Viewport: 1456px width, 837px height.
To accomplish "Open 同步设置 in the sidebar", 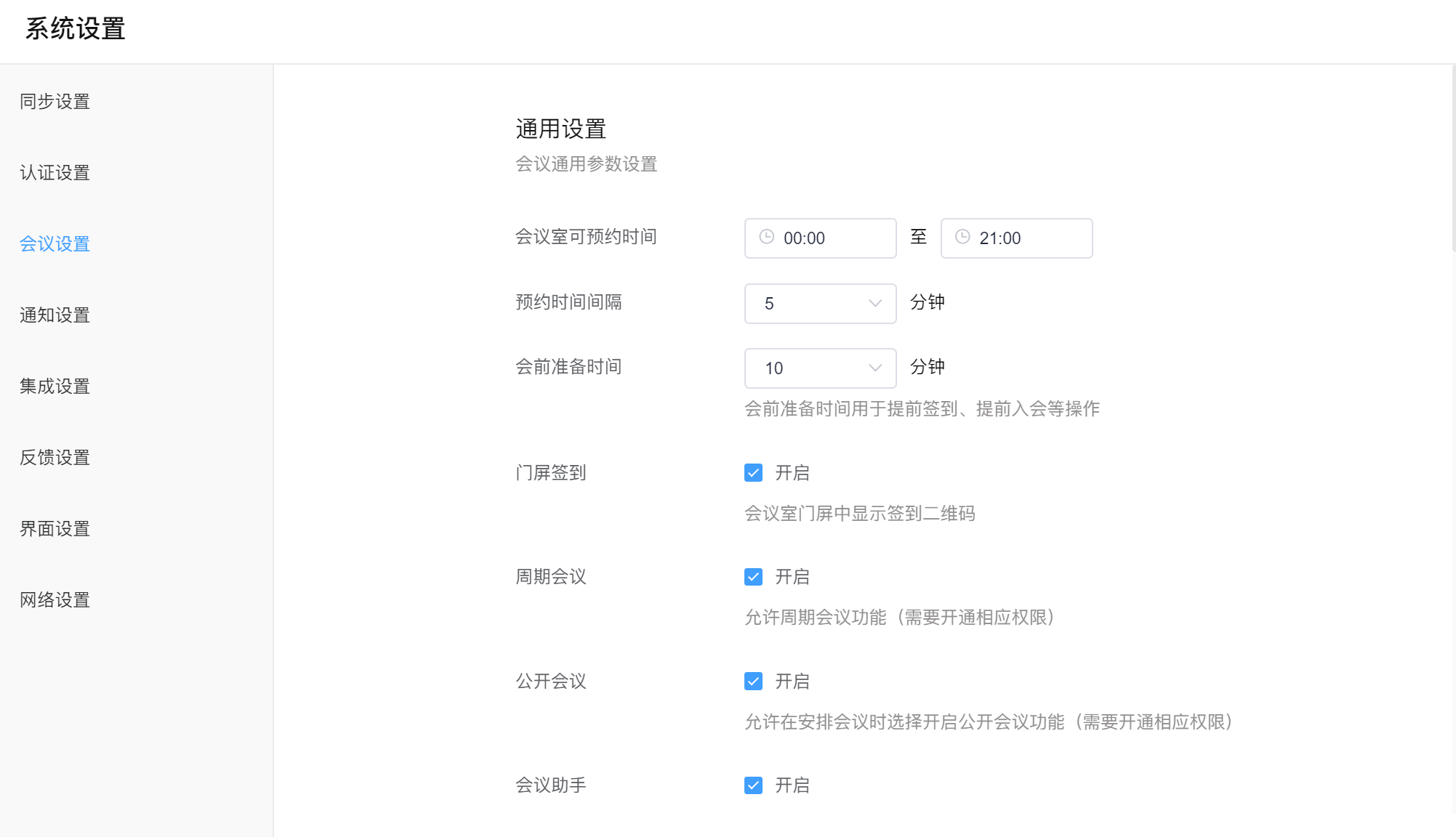I will coord(55,102).
